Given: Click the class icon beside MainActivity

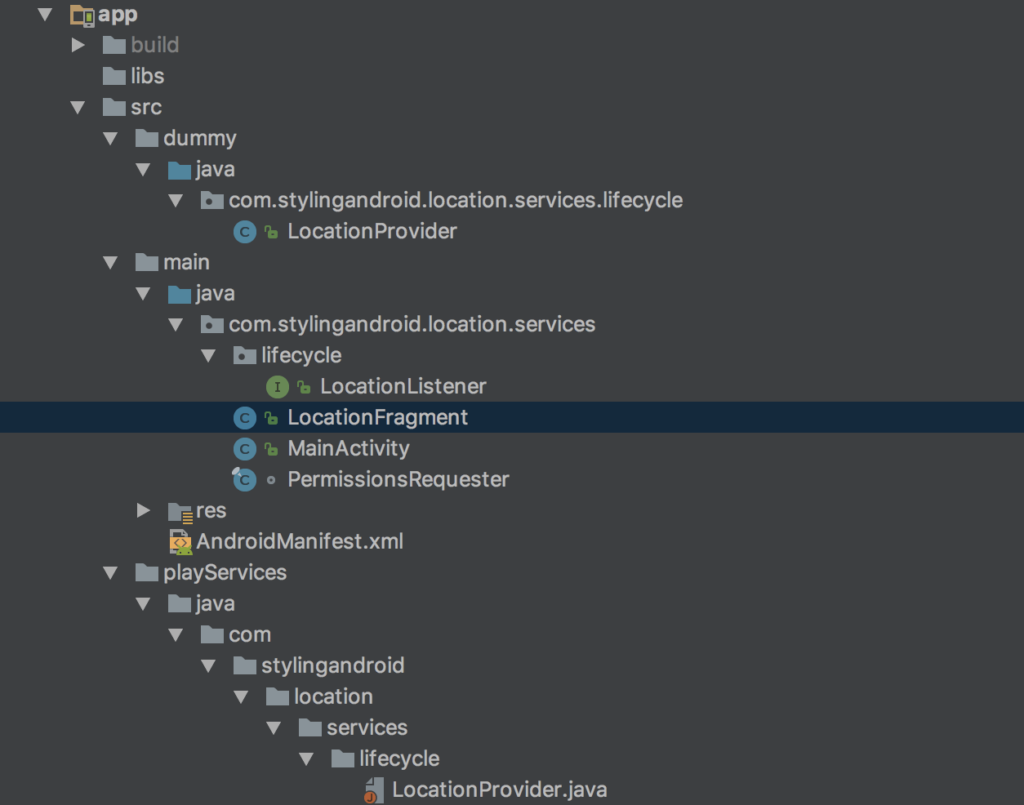Looking at the screenshot, I should tap(244, 448).
